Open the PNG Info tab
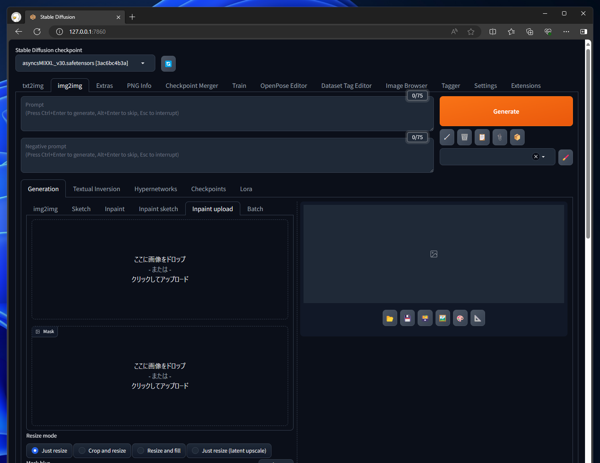600x463 pixels. pos(139,86)
